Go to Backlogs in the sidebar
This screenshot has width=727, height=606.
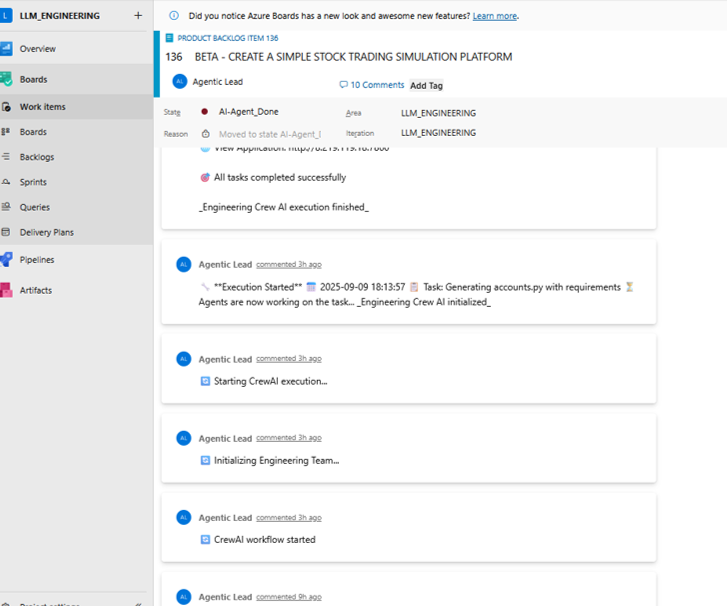(37, 157)
